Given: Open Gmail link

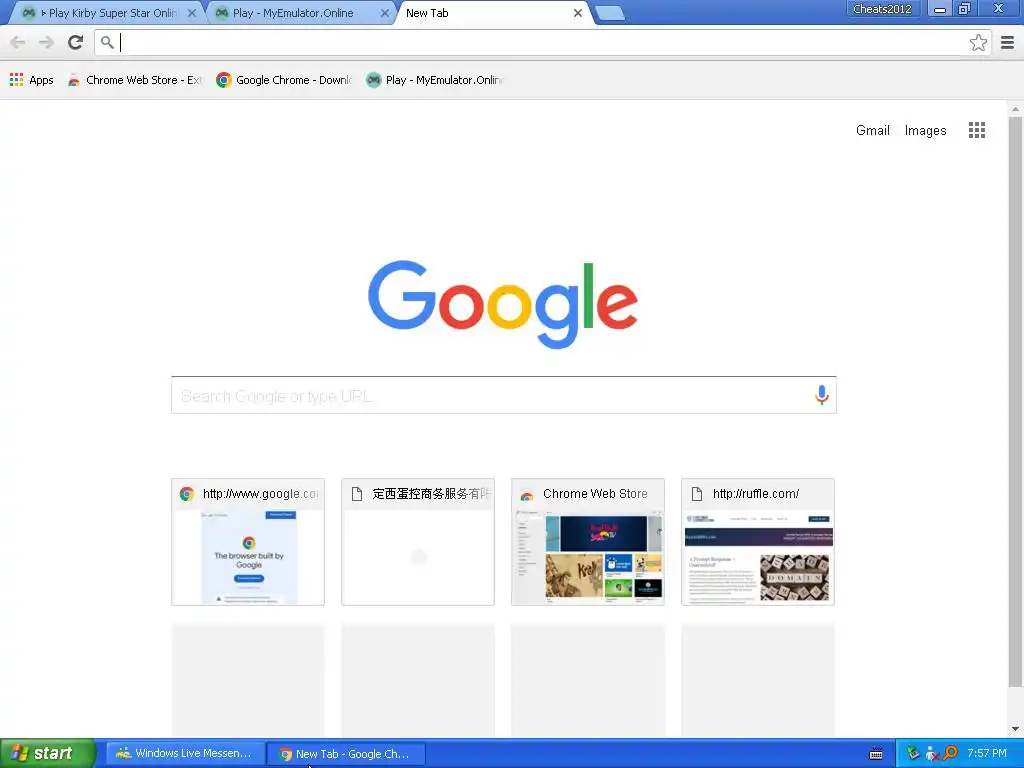Looking at the screenshot, I should (872, 130).
